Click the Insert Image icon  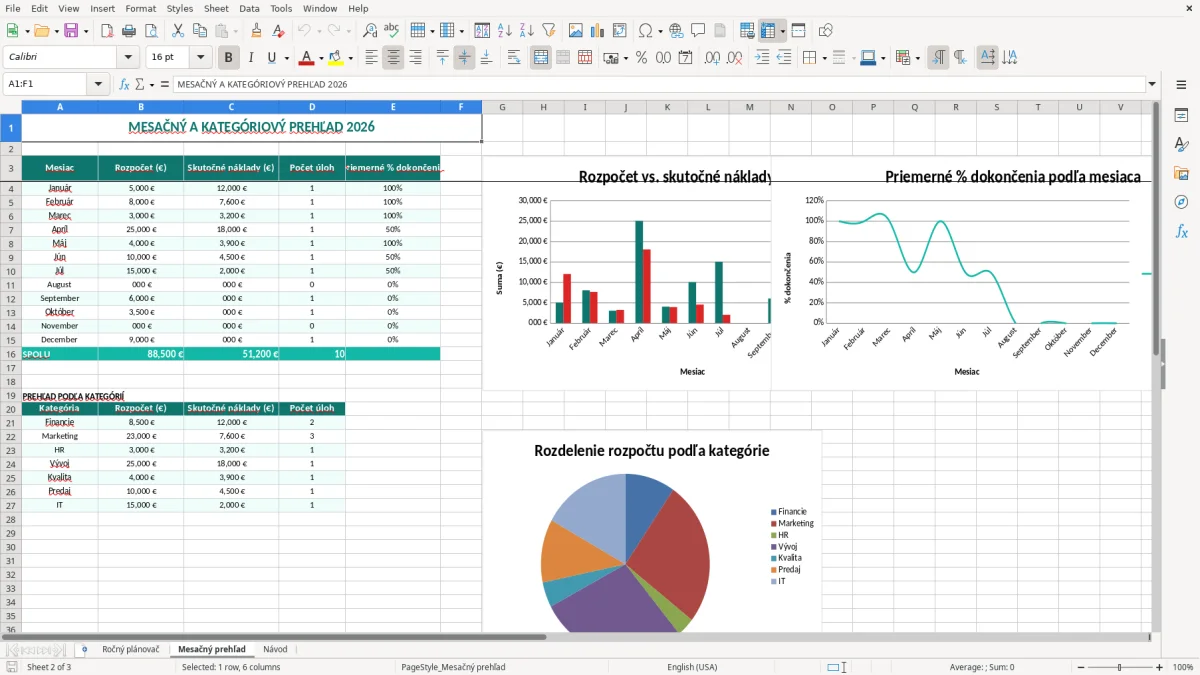coord(577,31)
